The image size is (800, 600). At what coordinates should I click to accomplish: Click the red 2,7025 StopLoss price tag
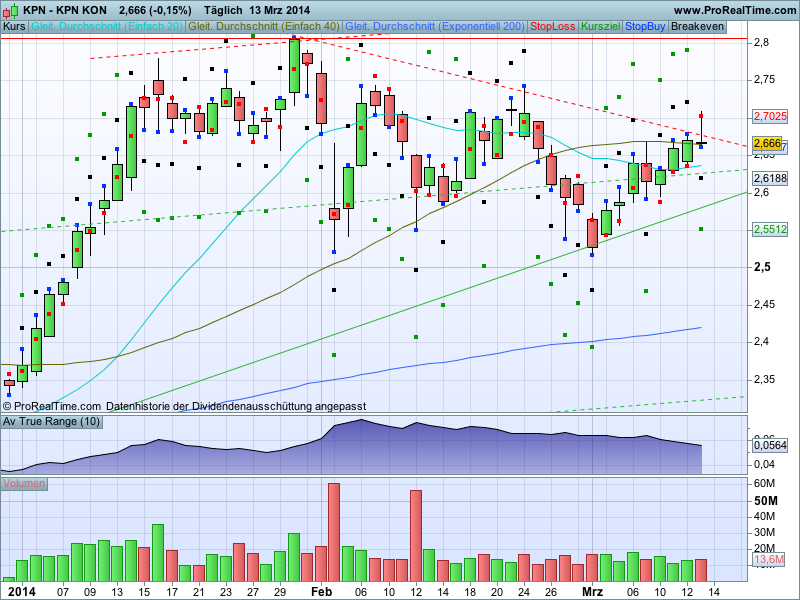click(770, 116)
